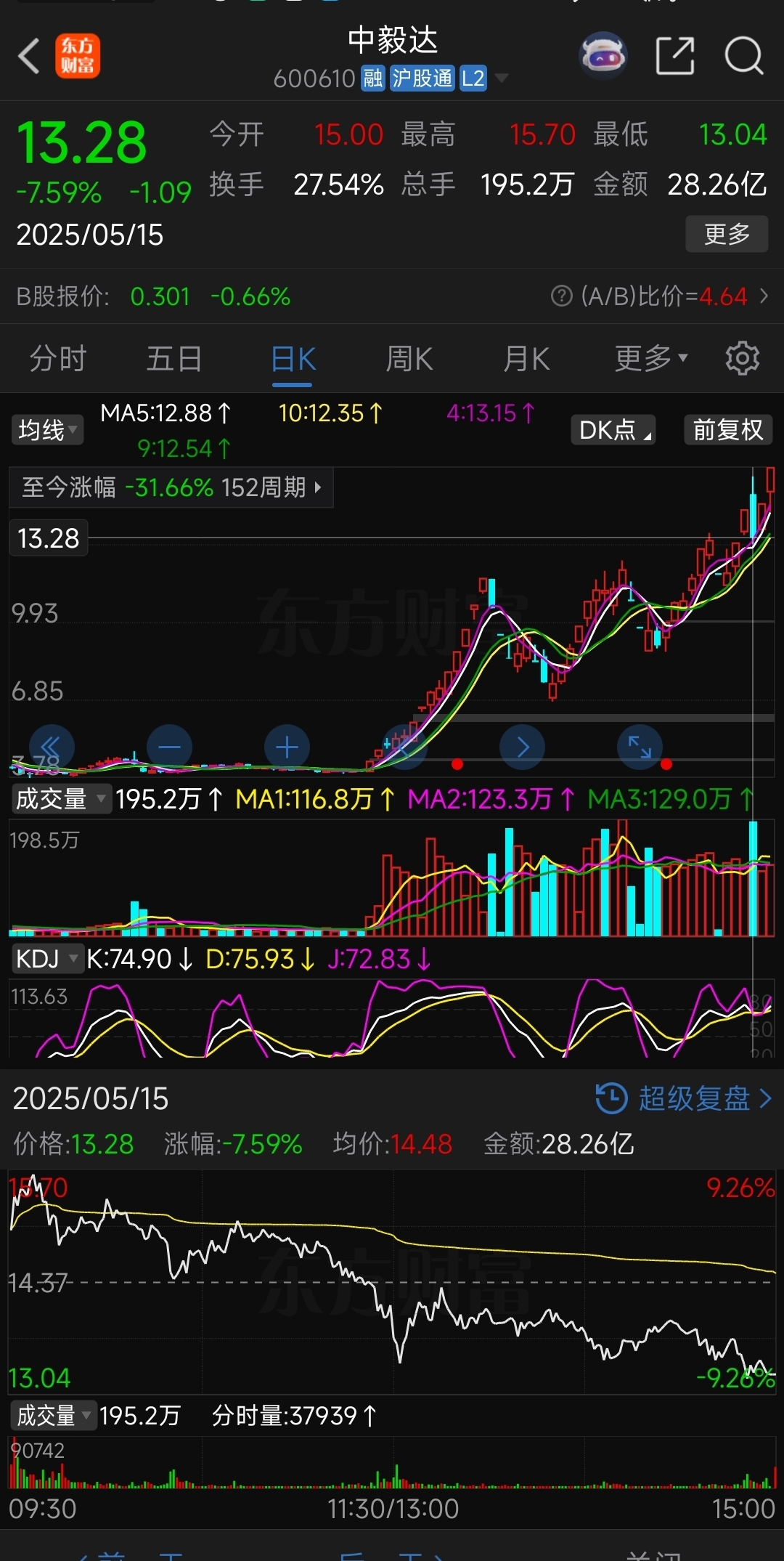Tap the large 13.28 current price
The width and height of the screenshot is (784, 1561).
pyautogui.click(x=81, y=142)
